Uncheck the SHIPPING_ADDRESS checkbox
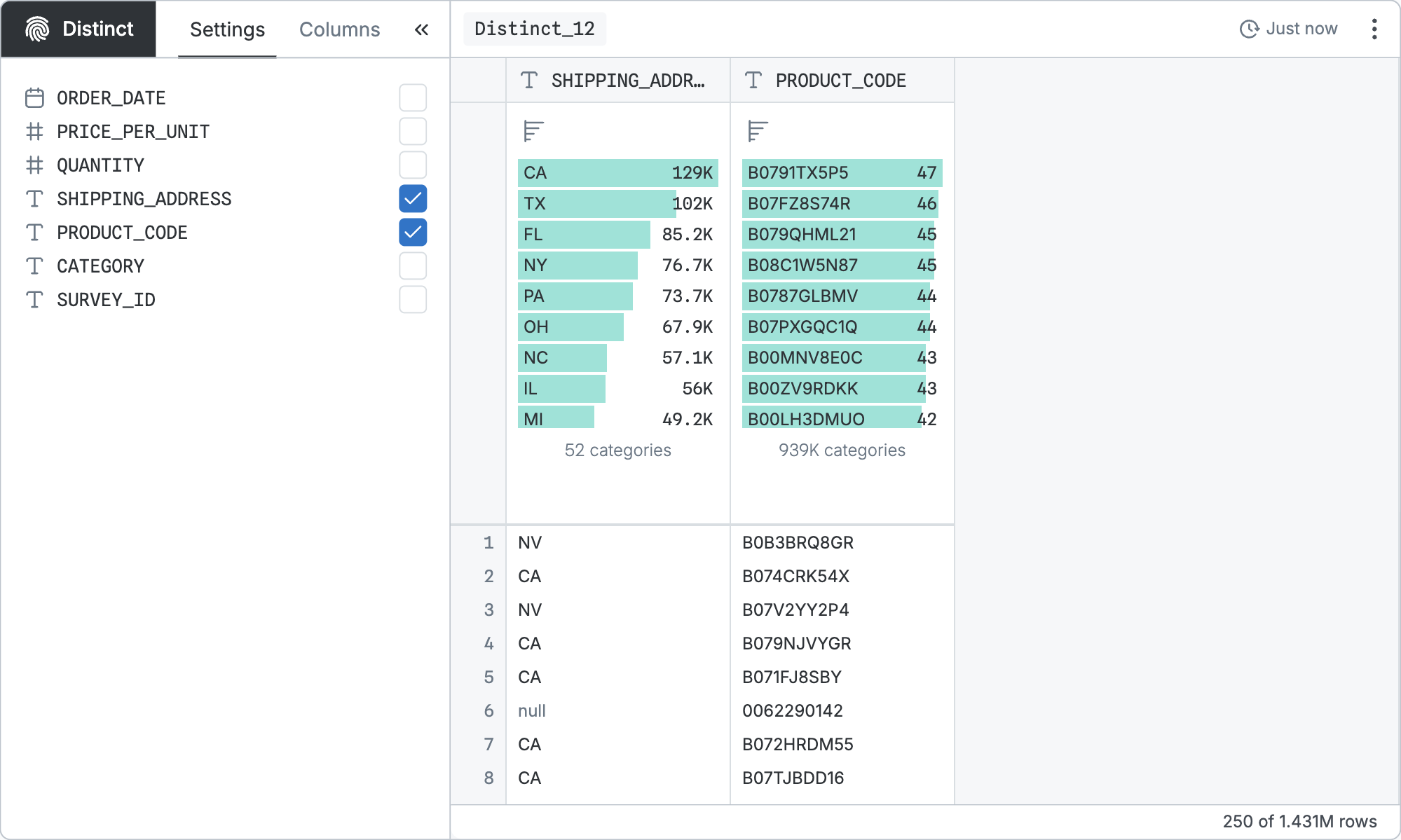Screen dimensions: 1401x840 click(413, 199)
